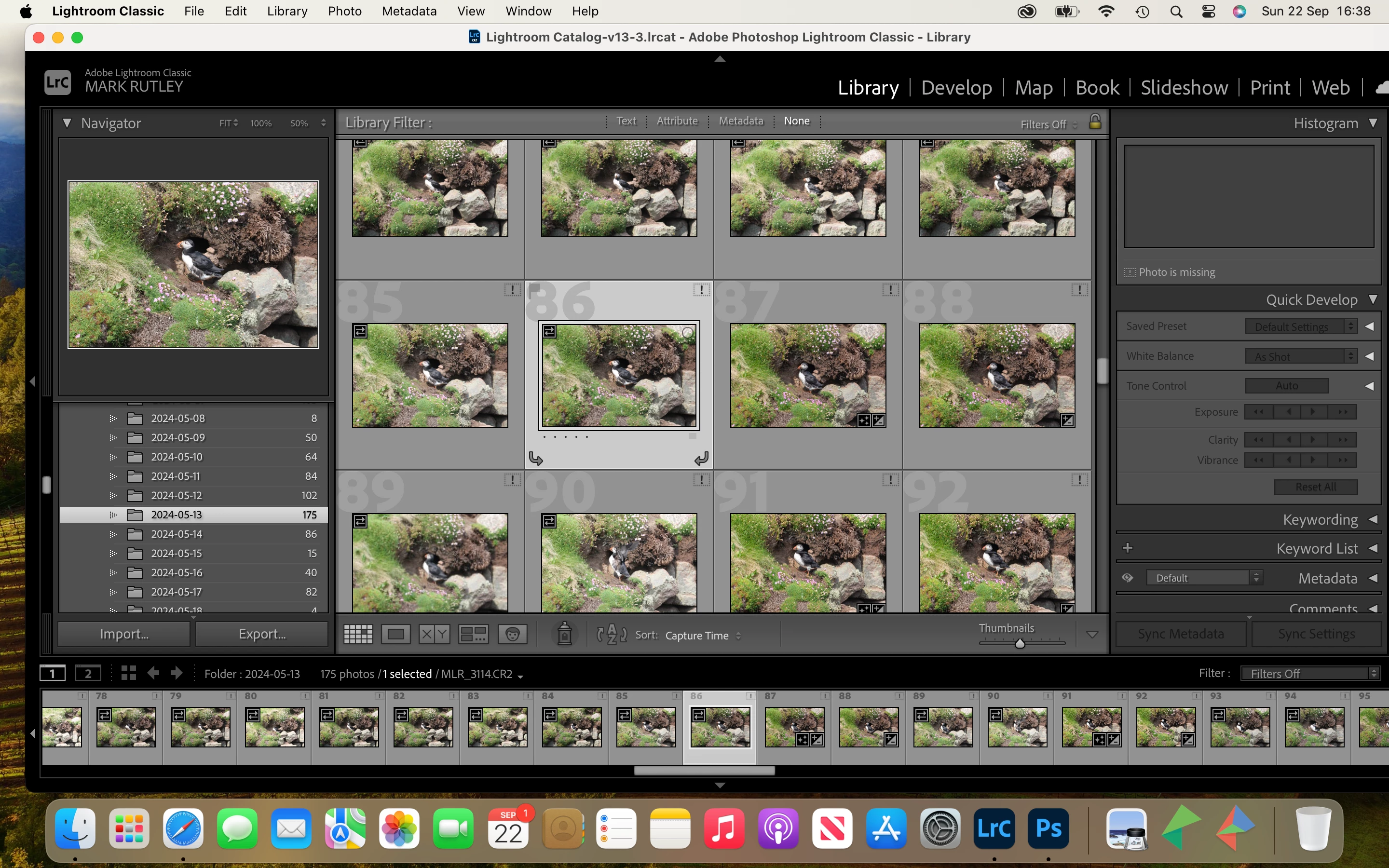The height and width of the screenshot is (868, 1389).
Task: Open the Metadata menu in menu bar
Action: 409,11
